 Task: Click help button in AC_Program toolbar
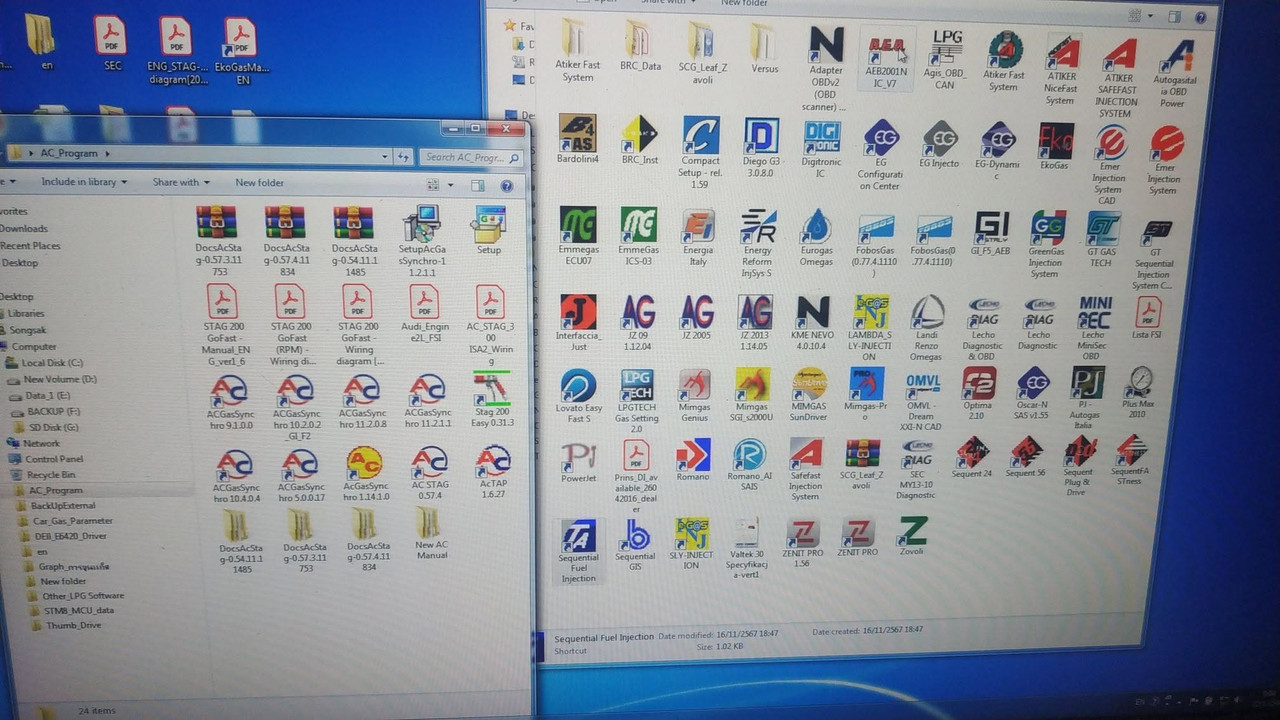pos(506,185)
